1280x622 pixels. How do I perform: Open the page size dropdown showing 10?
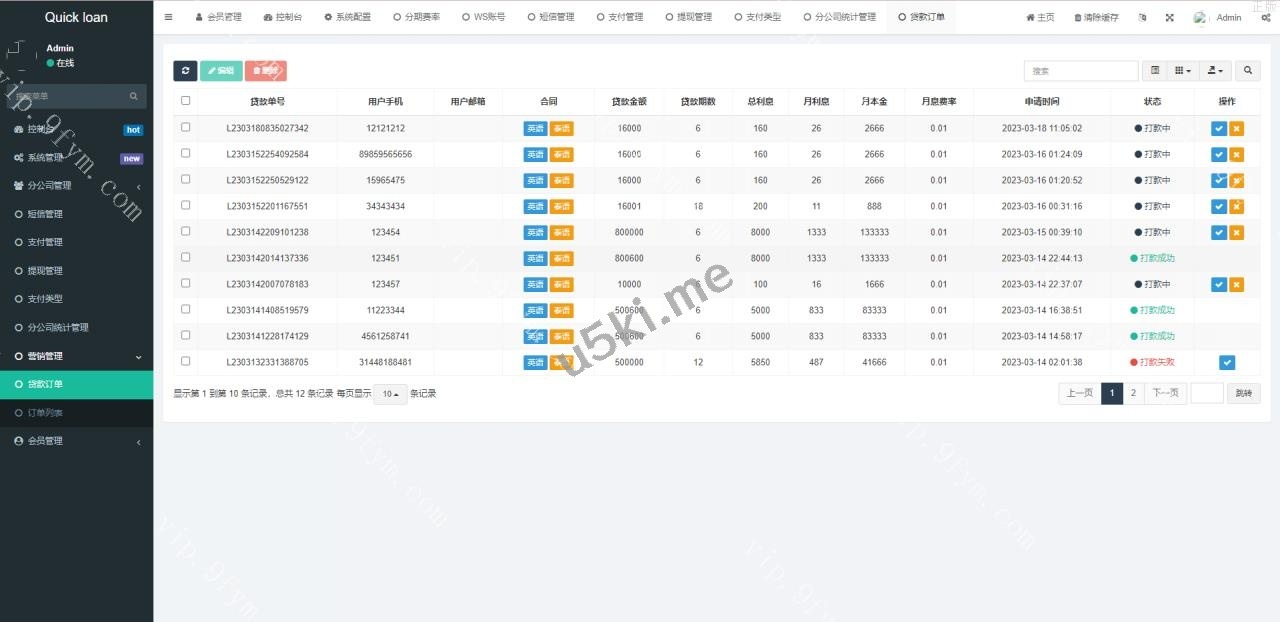[x=389, y=394]
